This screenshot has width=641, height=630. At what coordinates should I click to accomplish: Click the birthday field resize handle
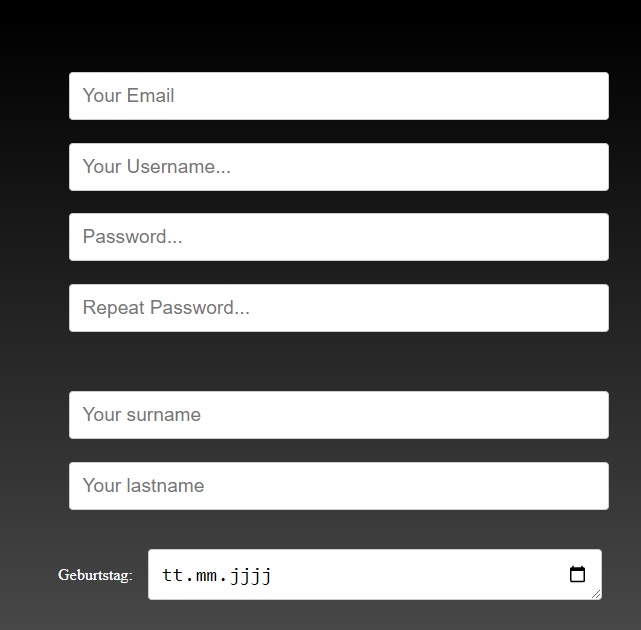(x=596, y=594)
